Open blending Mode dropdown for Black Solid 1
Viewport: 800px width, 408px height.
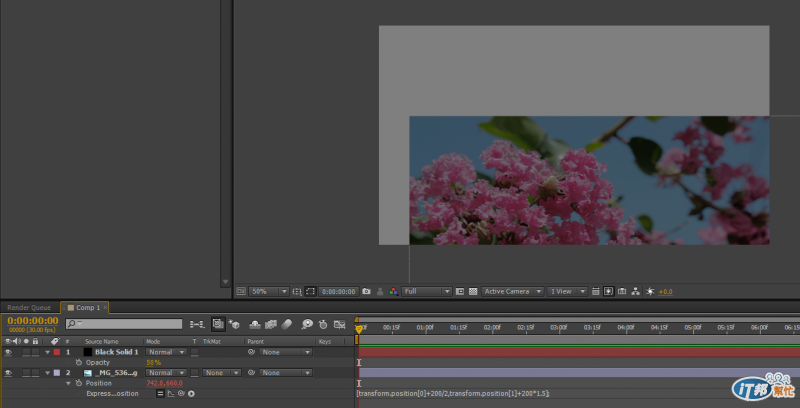click(x=166, y=352)
